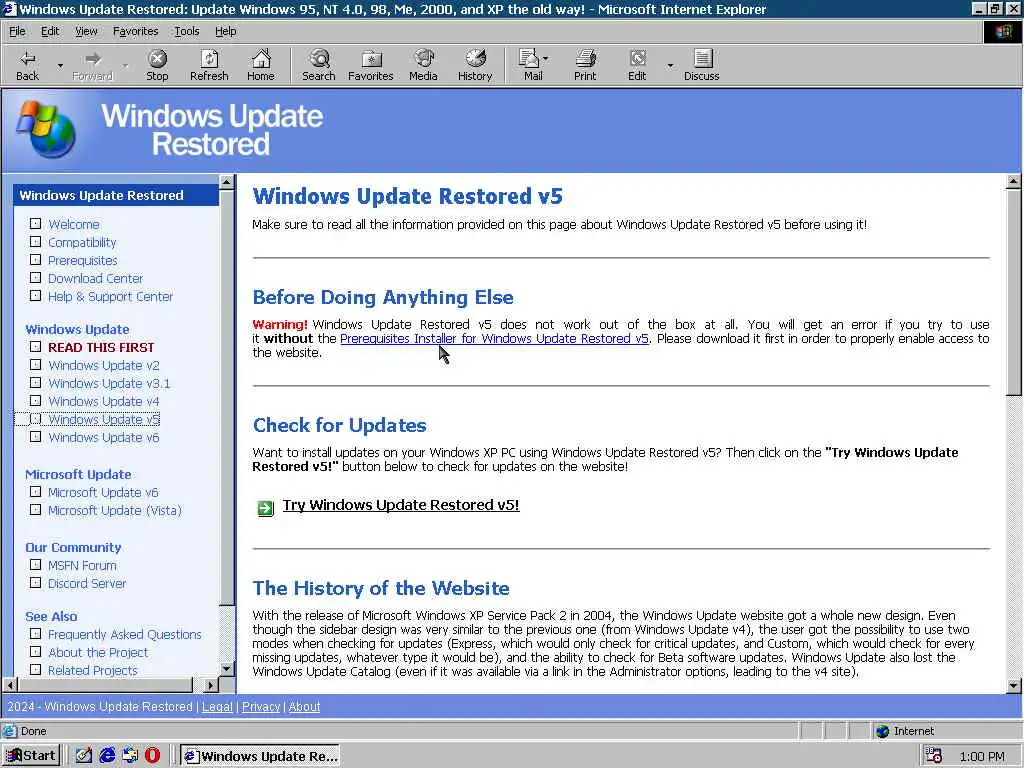Open the Back button history dropdown arrow
Image resolution: width=1024 pixels, height=768 pixels.
pos(60,65)
